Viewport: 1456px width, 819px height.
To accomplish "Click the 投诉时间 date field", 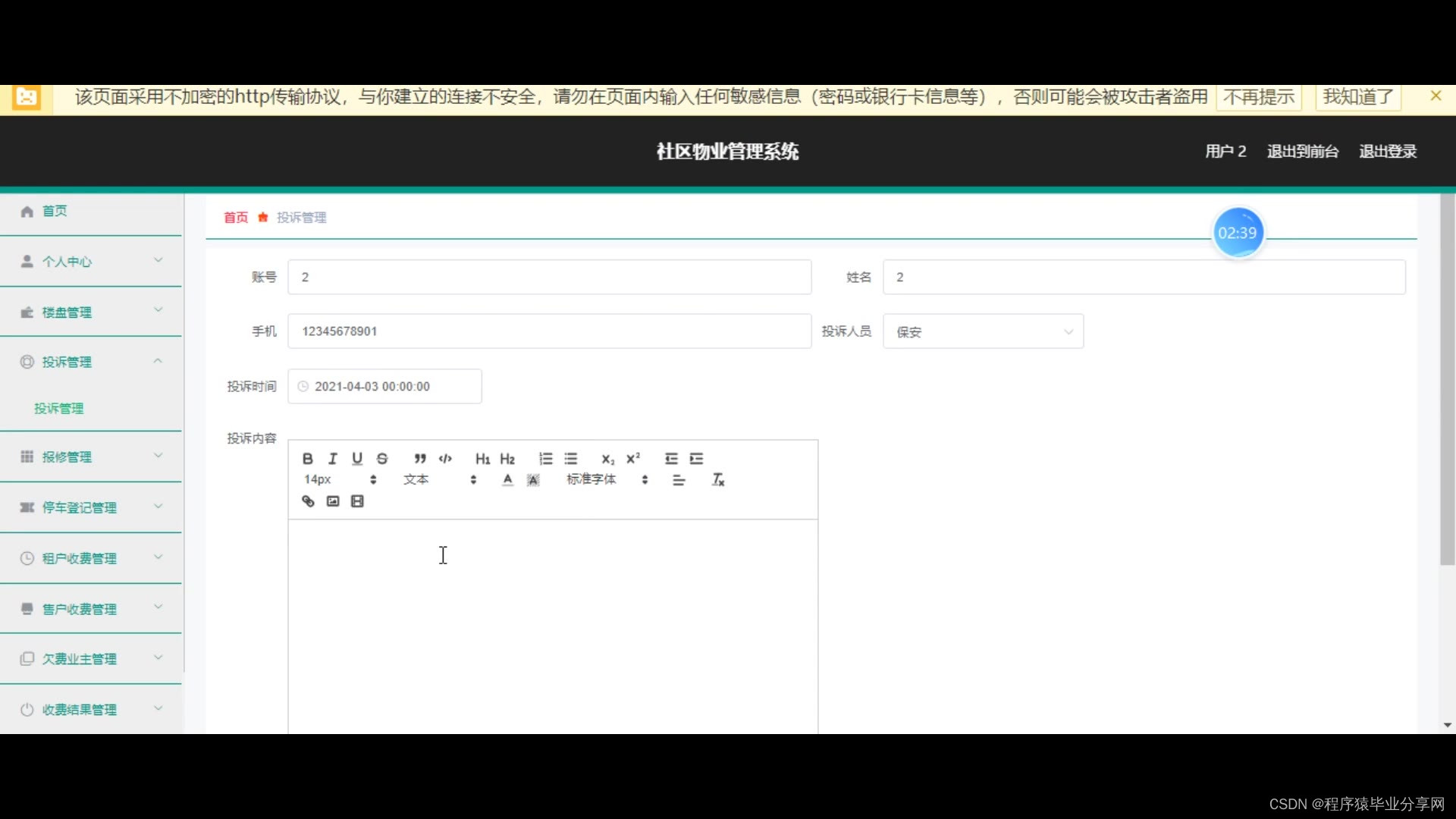I will (384, 387).
